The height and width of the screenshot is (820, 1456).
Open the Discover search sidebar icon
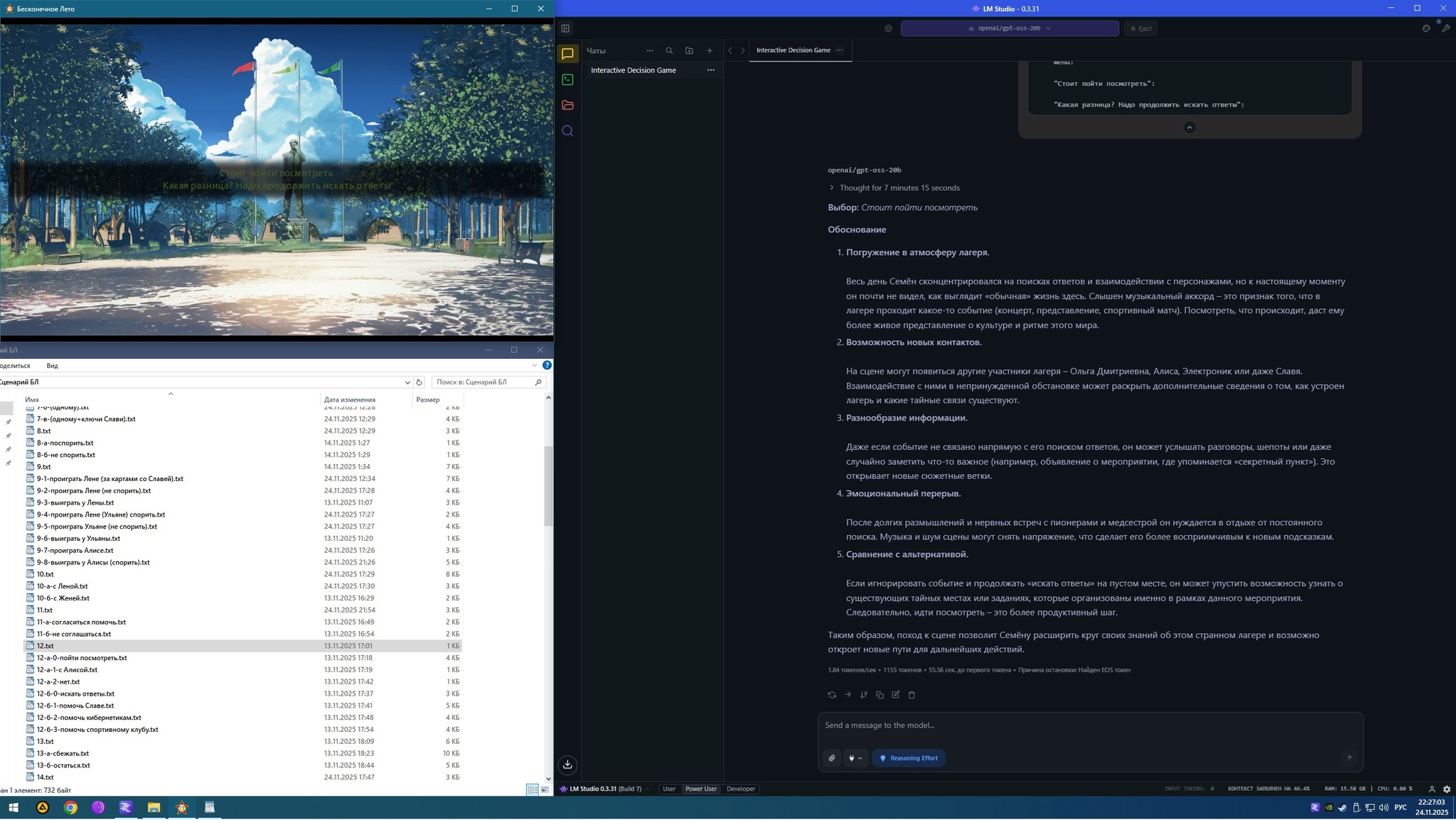coord(567,131)
